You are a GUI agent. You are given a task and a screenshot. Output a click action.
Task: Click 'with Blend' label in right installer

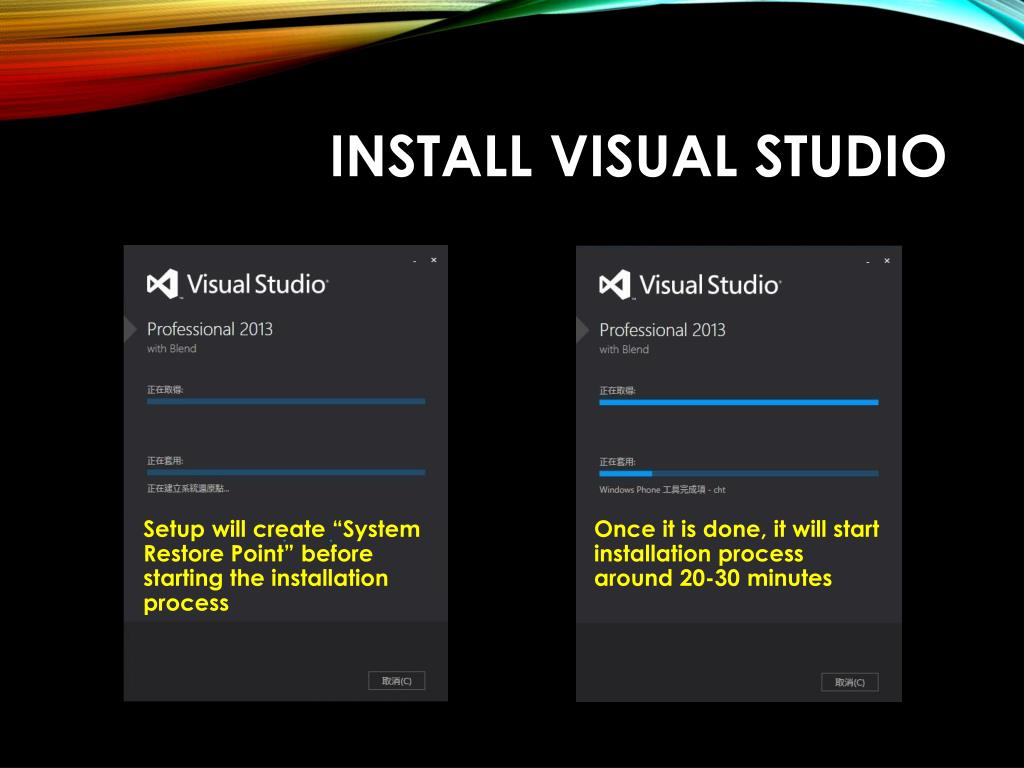pos(624,349)
